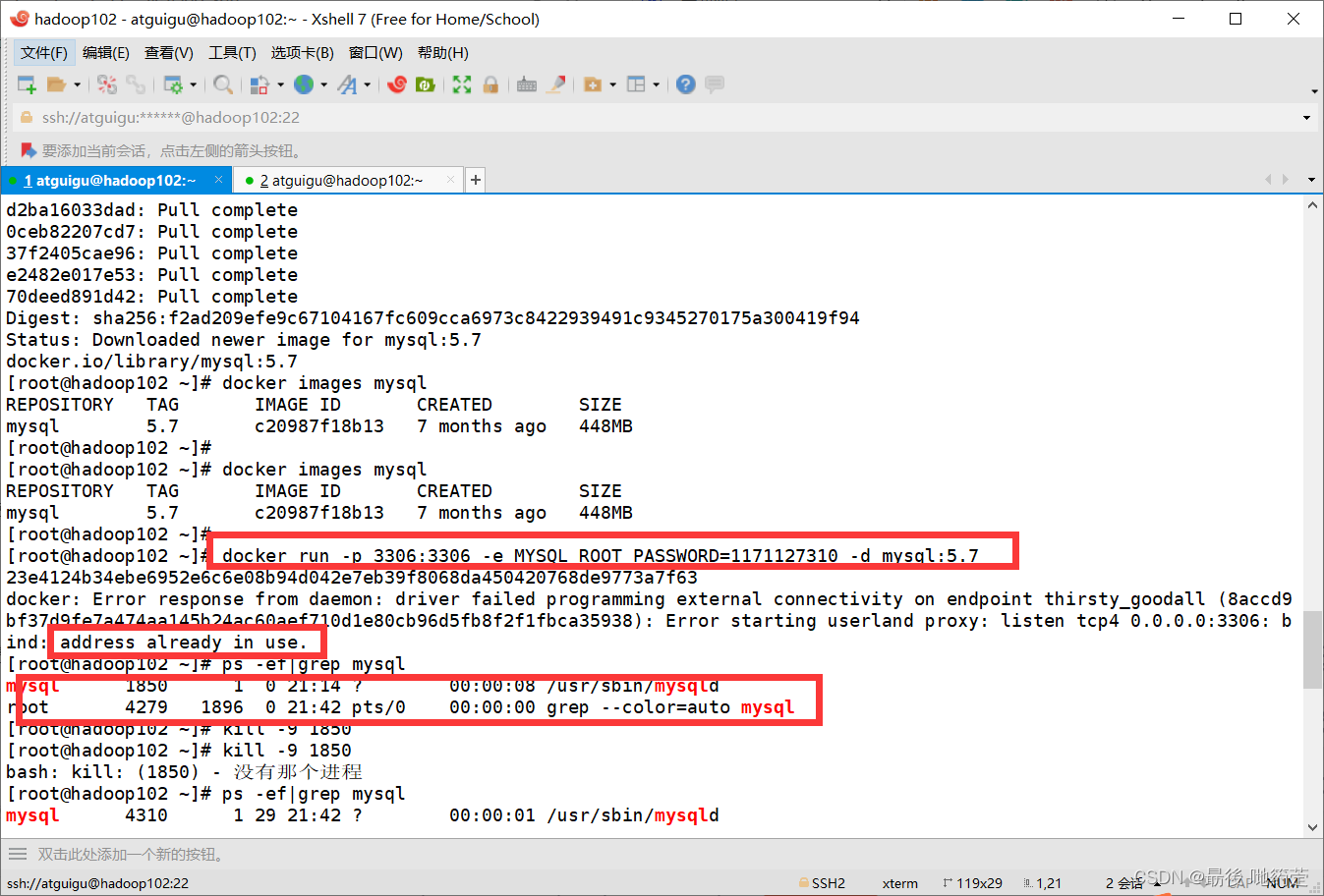Image resolution: width=1324 pixels, height=896 pixels.
Task: Click the terminal vertical scrollbar thumb
Action: coord(1312,650)
